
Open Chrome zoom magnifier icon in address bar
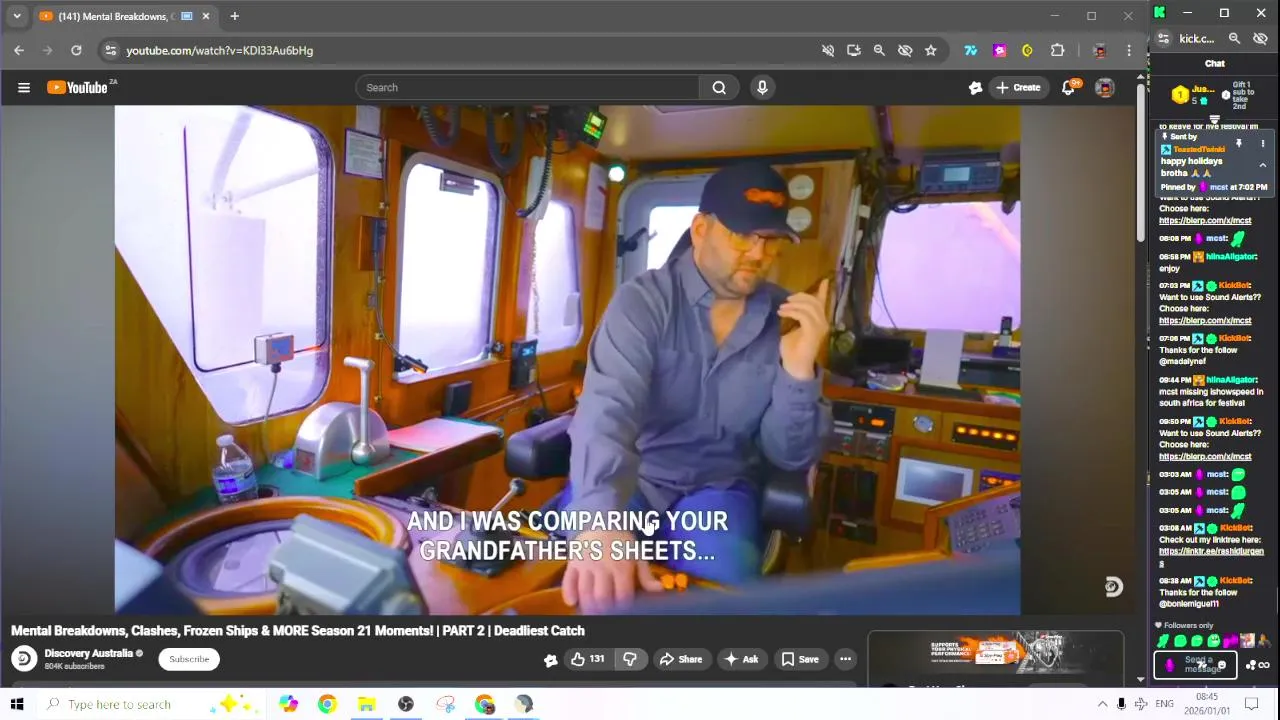(x=879, y=50)
